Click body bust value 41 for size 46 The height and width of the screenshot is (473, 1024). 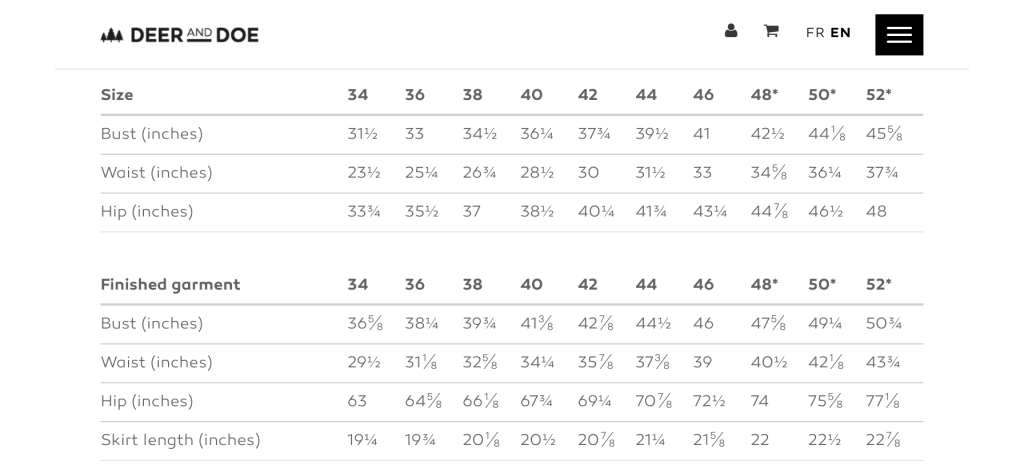point(703,134)
